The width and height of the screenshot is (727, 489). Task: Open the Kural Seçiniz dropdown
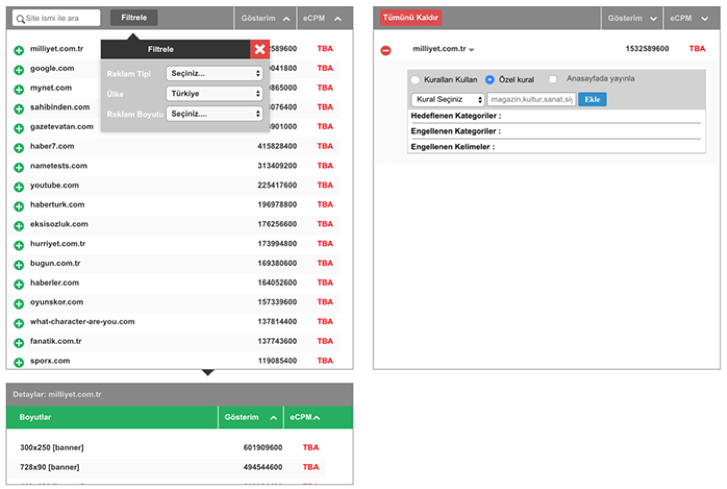tap(448, 100)
